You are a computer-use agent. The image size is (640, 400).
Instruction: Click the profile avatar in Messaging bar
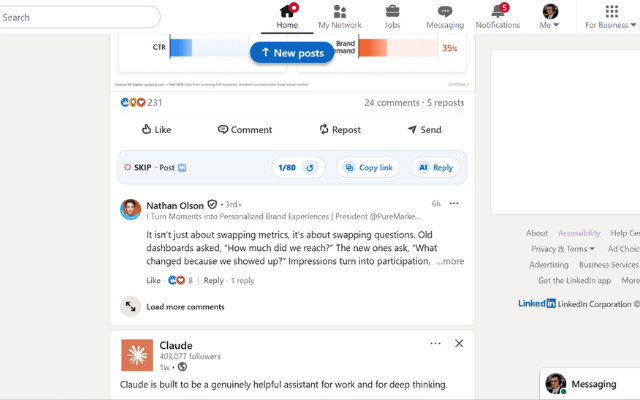click(555, 384)
